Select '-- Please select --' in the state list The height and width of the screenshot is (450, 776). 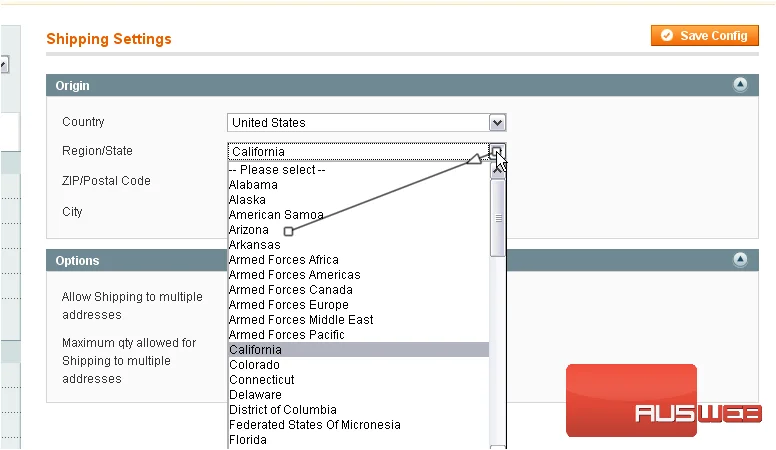[x=358, y=170]
